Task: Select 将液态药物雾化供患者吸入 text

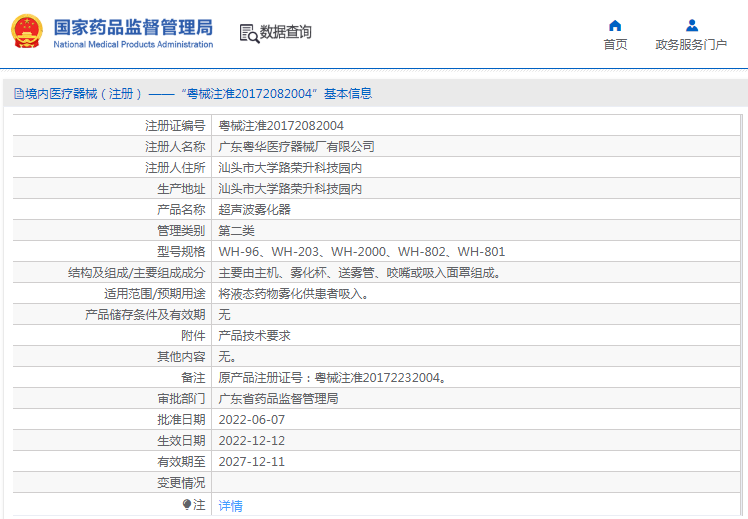Action: click(x=293, y=293)
